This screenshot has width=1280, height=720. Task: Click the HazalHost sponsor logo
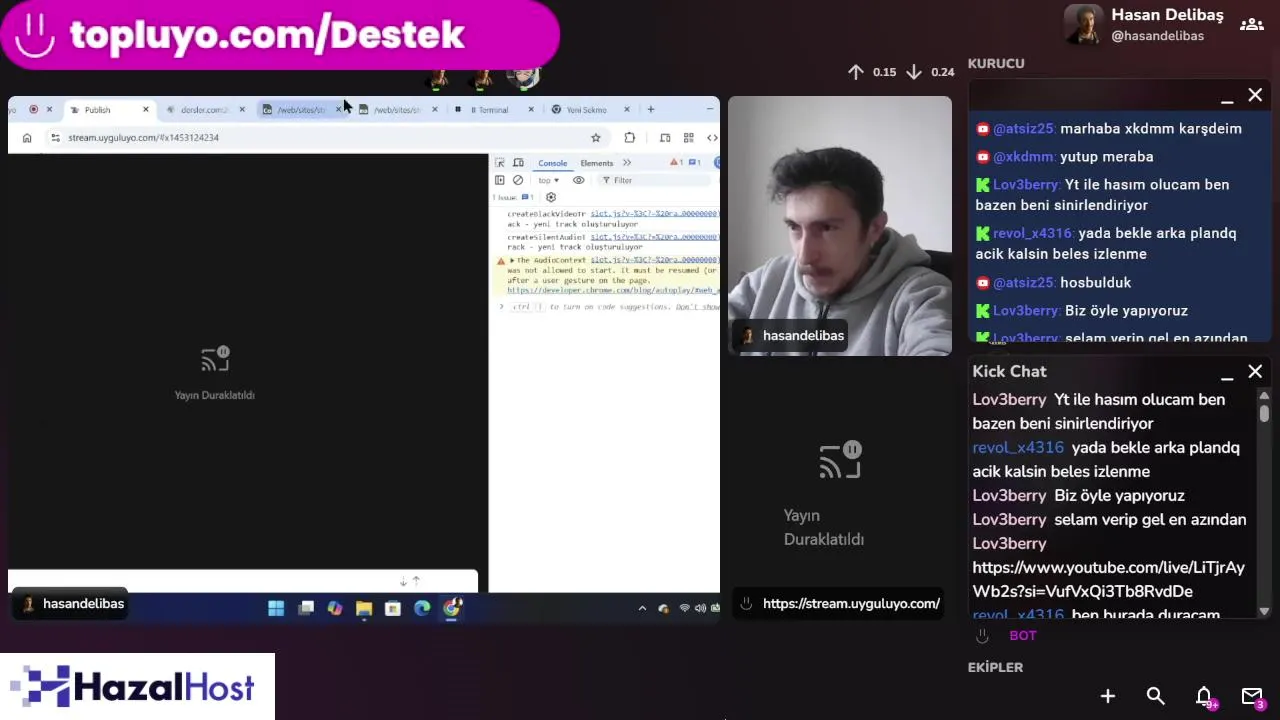(137, 687)
